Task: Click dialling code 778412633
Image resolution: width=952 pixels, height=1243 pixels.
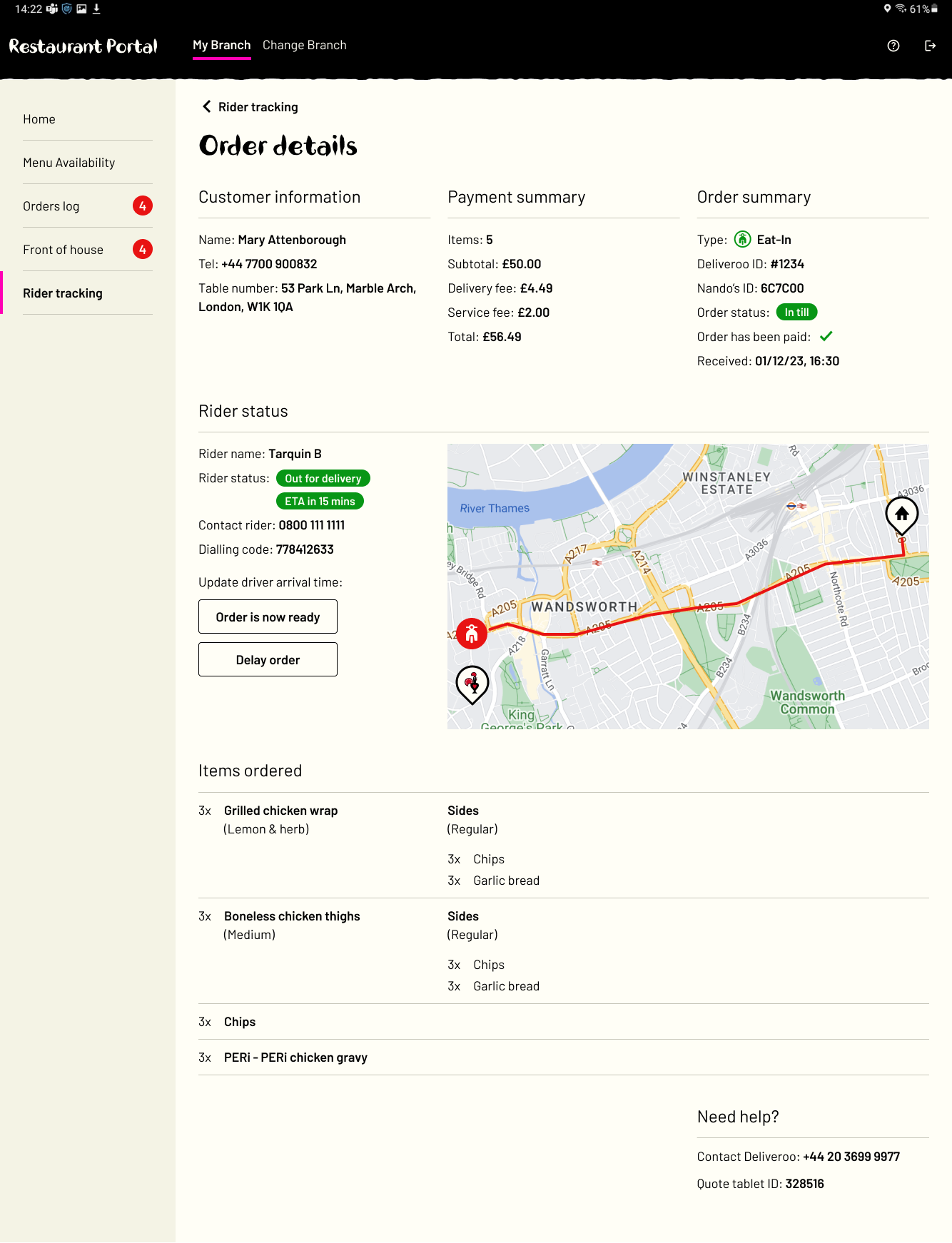Action: [x=305, y=549]
